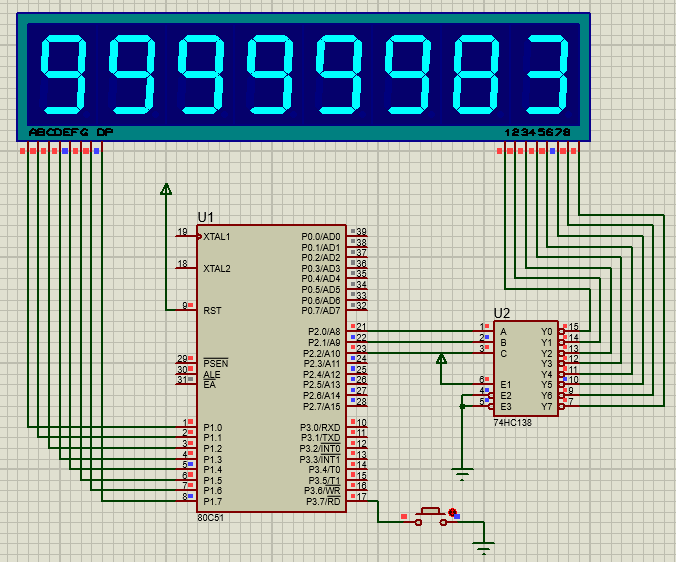Click the P3.1/TXD pin label
Image resolution: width=676 pixels, height=562 pixels.
[320, 438]
